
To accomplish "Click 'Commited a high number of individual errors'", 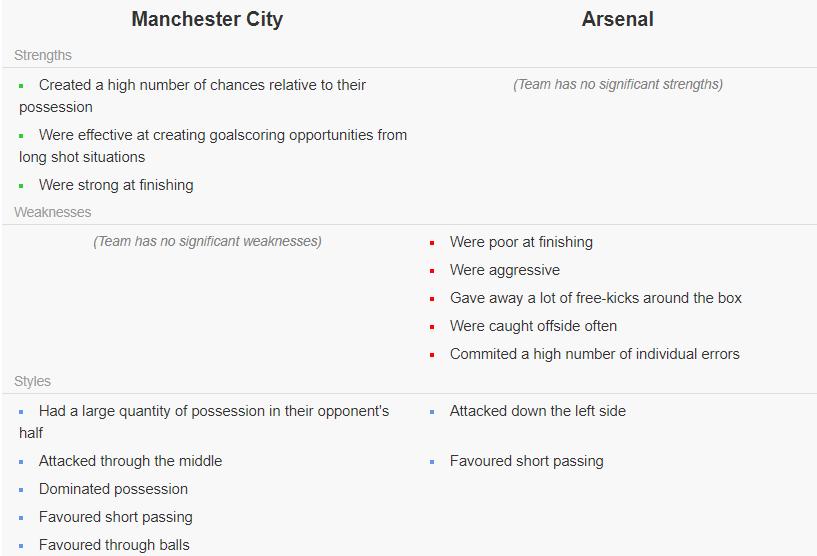I will pyautogui.click(x=594, y=354).
